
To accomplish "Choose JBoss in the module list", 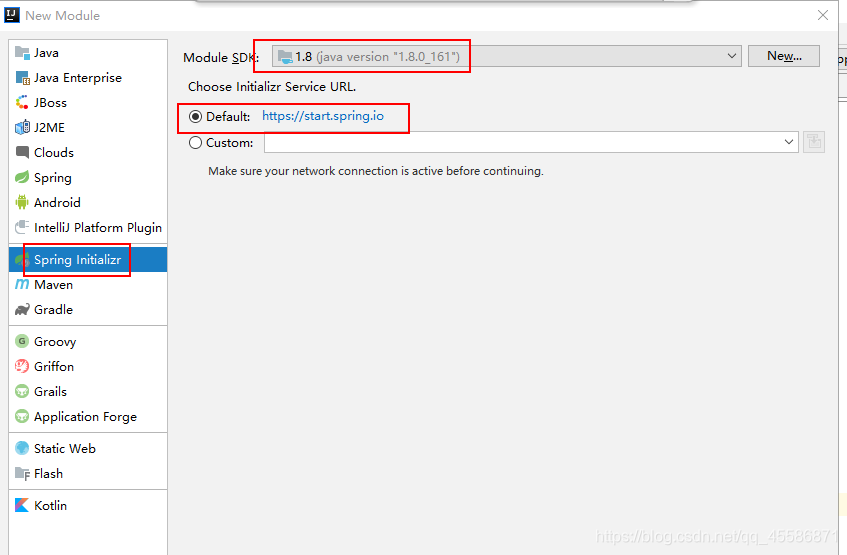I will coord(88,103).
